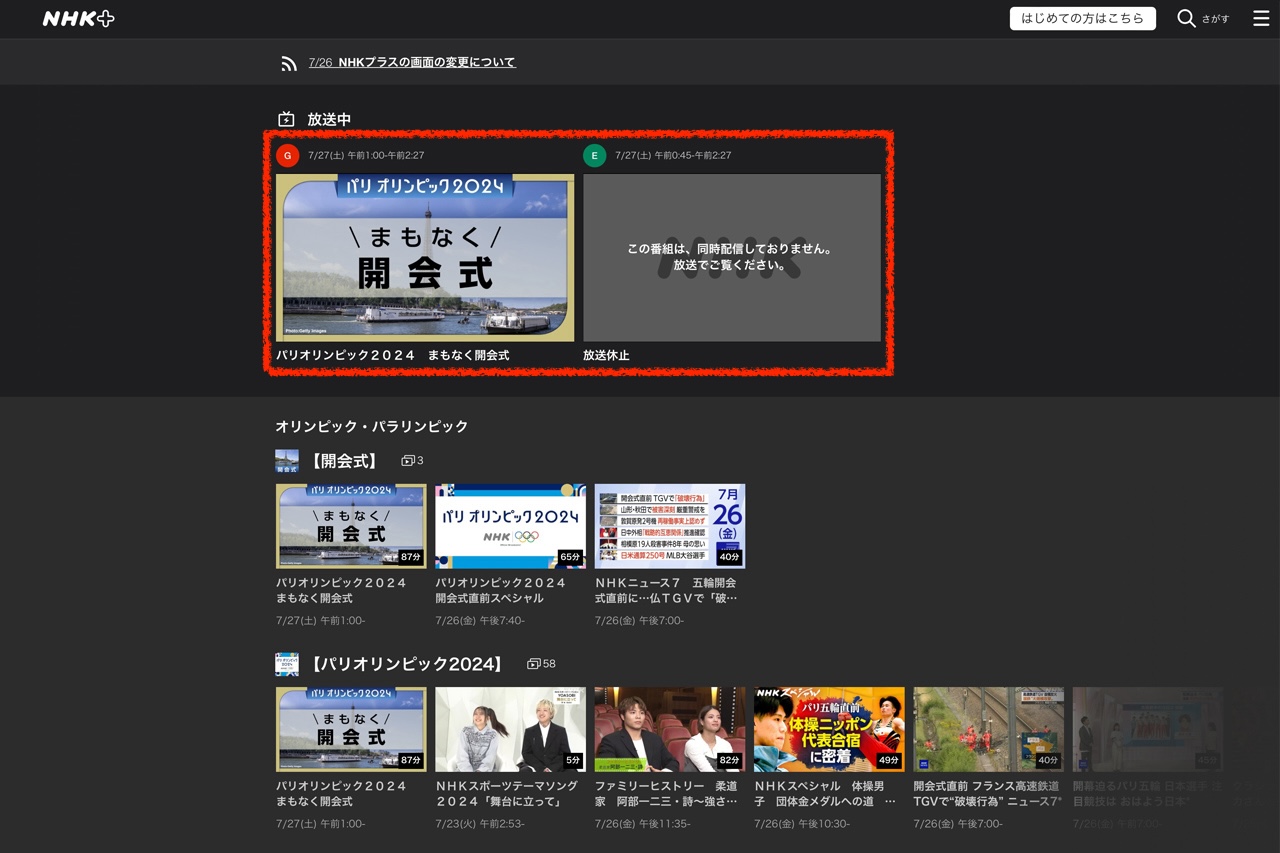The height and width of the screenshot is (853, 1280).
Task: Click the title 開会式直前スペシャル
Action: coord(500,590)
